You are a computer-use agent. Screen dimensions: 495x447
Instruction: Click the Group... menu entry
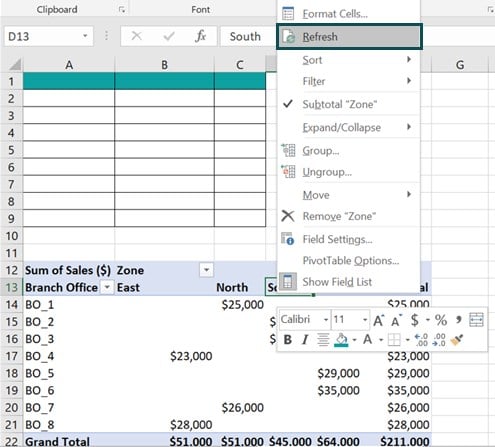click(348, 151)
